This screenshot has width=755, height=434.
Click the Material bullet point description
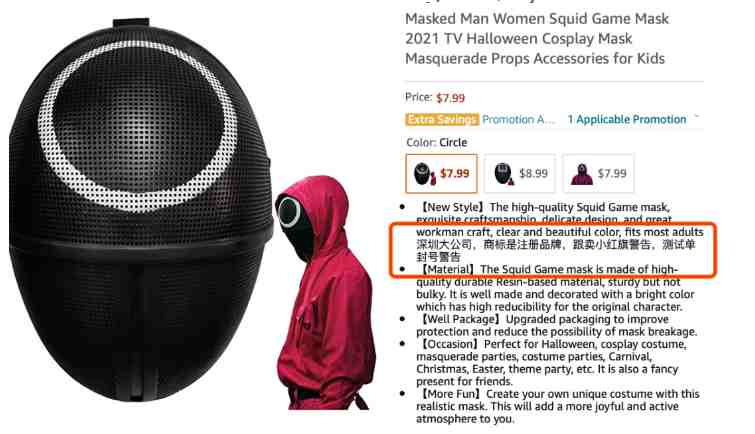[555, 288]
